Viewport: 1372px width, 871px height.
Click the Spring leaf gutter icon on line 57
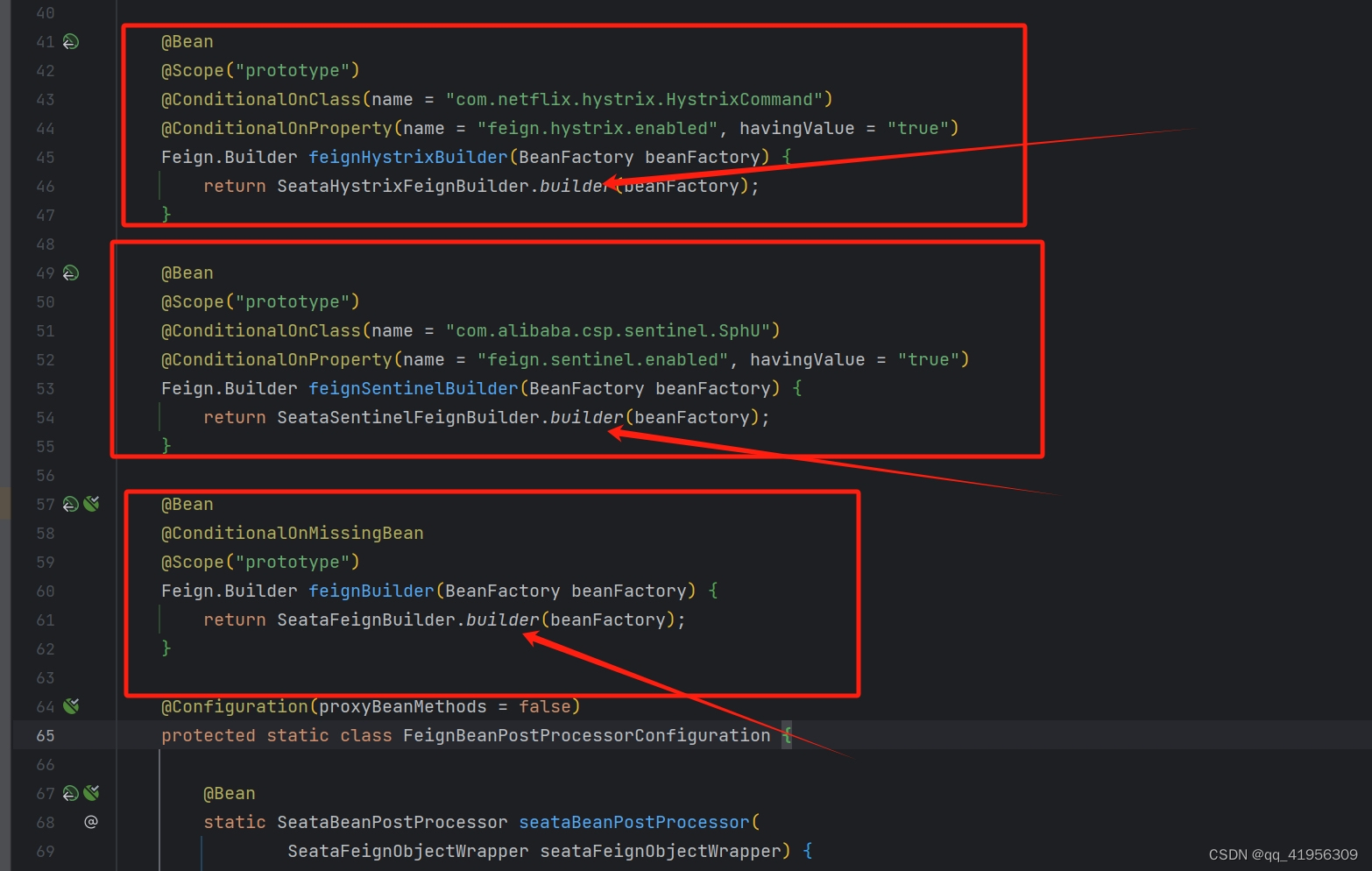(91, 504)
